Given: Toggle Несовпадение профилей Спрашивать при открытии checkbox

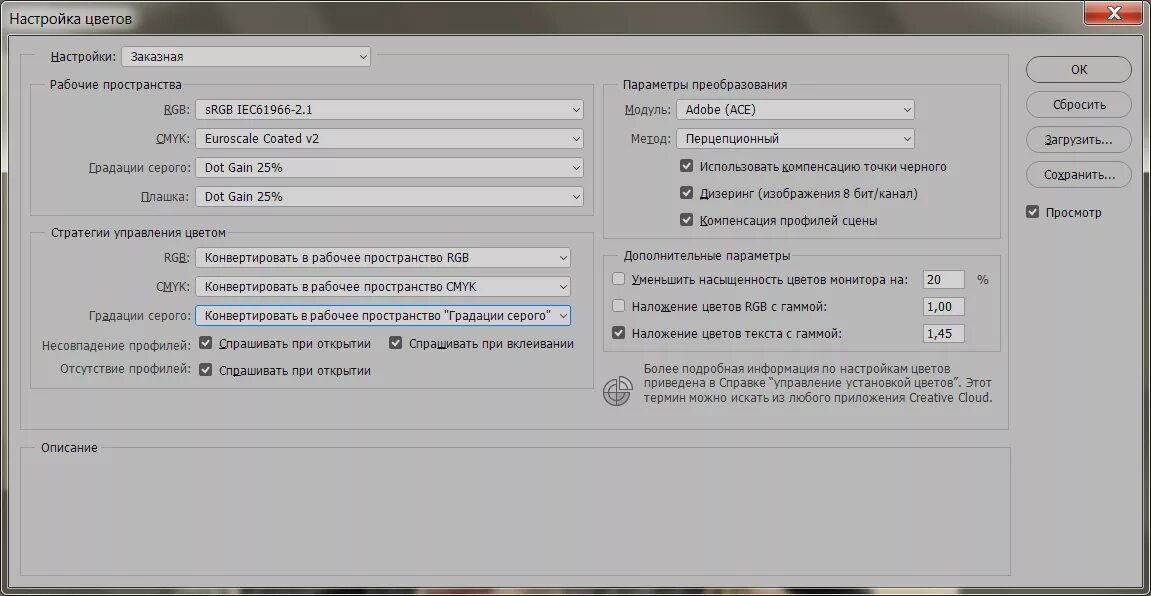Looking at the screenshot, I should [206, 343].
